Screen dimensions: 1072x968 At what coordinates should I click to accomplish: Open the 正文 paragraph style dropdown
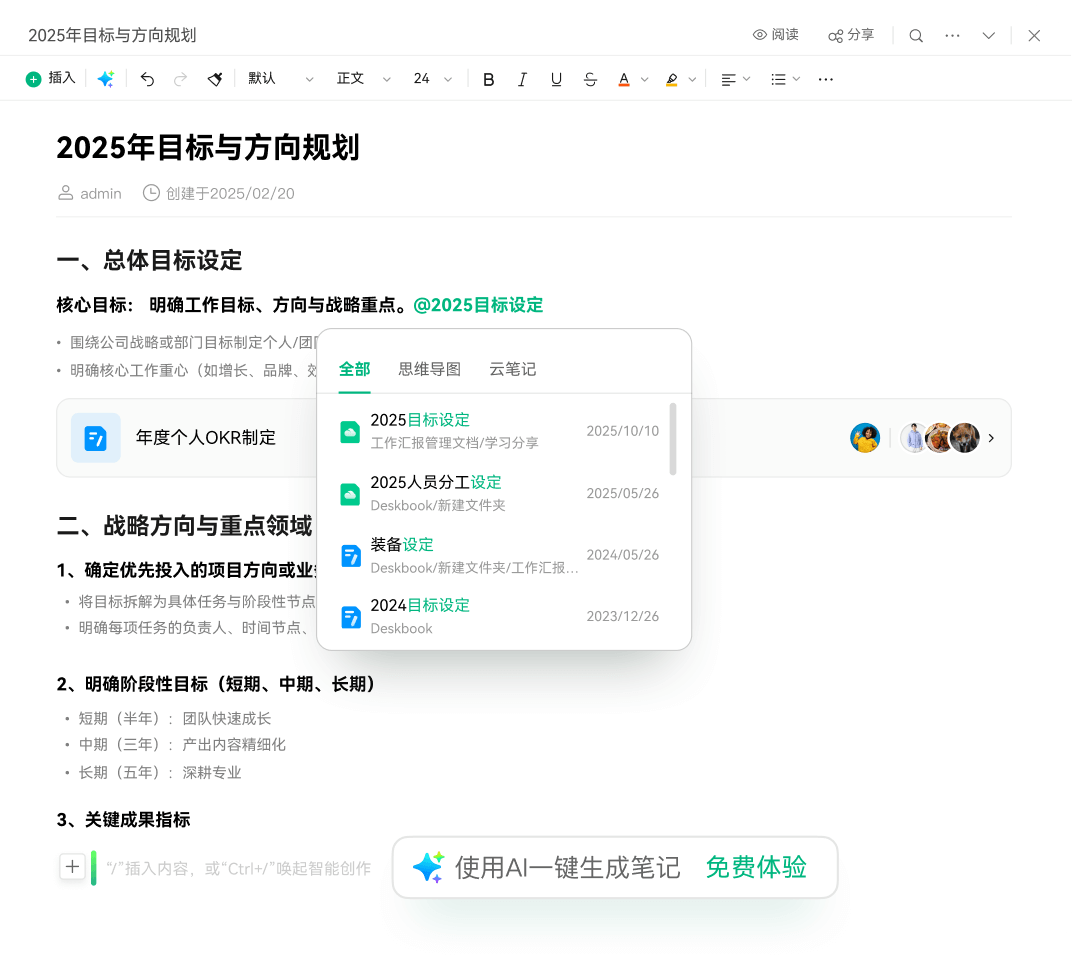[x=364, y=79]
